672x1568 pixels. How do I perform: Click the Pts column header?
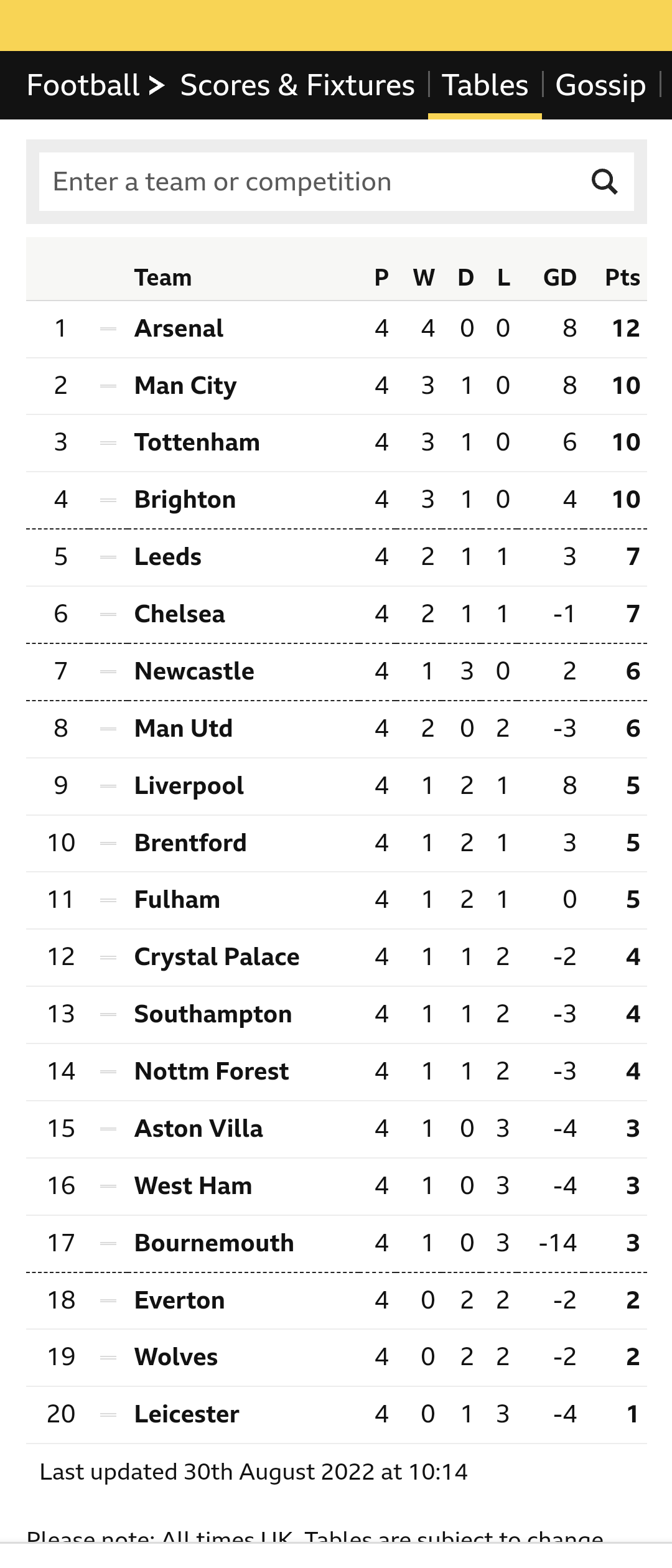[622, 278]
